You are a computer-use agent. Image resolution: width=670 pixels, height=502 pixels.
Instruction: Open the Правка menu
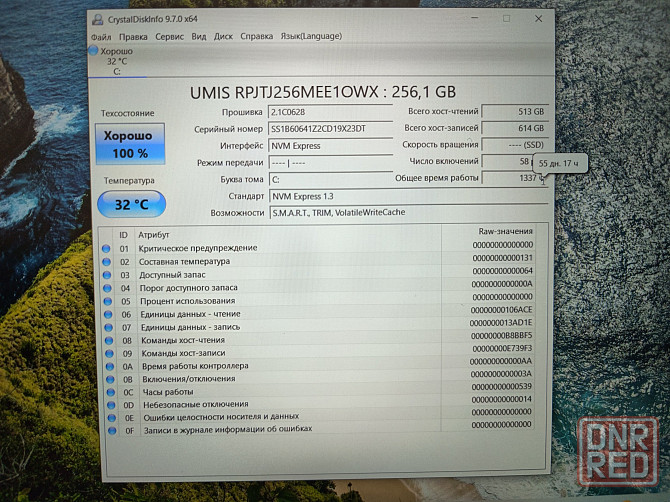133,37
